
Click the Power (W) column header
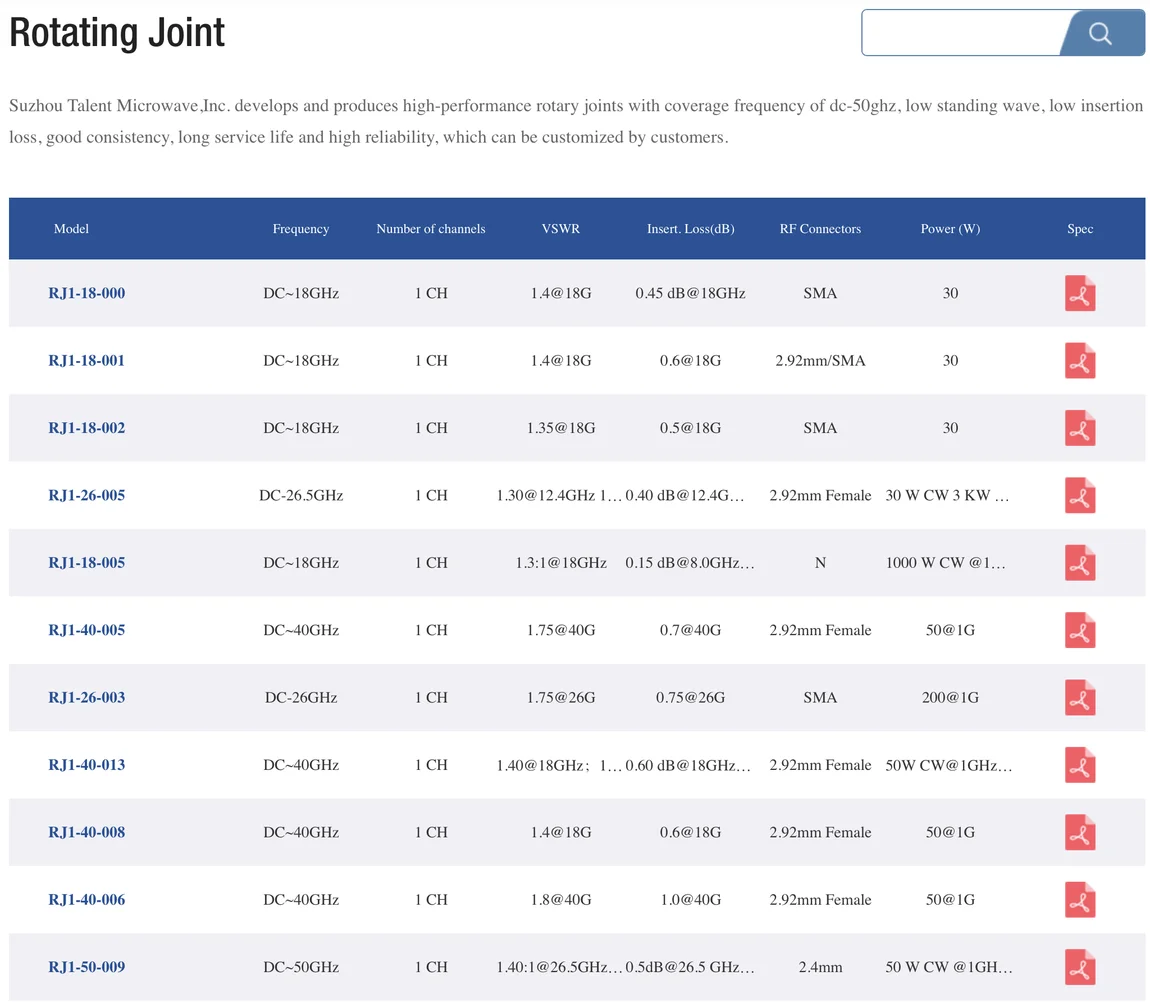pos(950,229)
